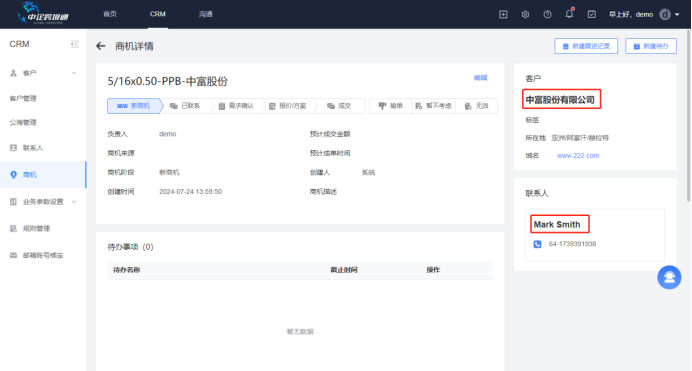The image size is (692, 371).
Task: Open the notifications bell
Action: pos(569,14)
